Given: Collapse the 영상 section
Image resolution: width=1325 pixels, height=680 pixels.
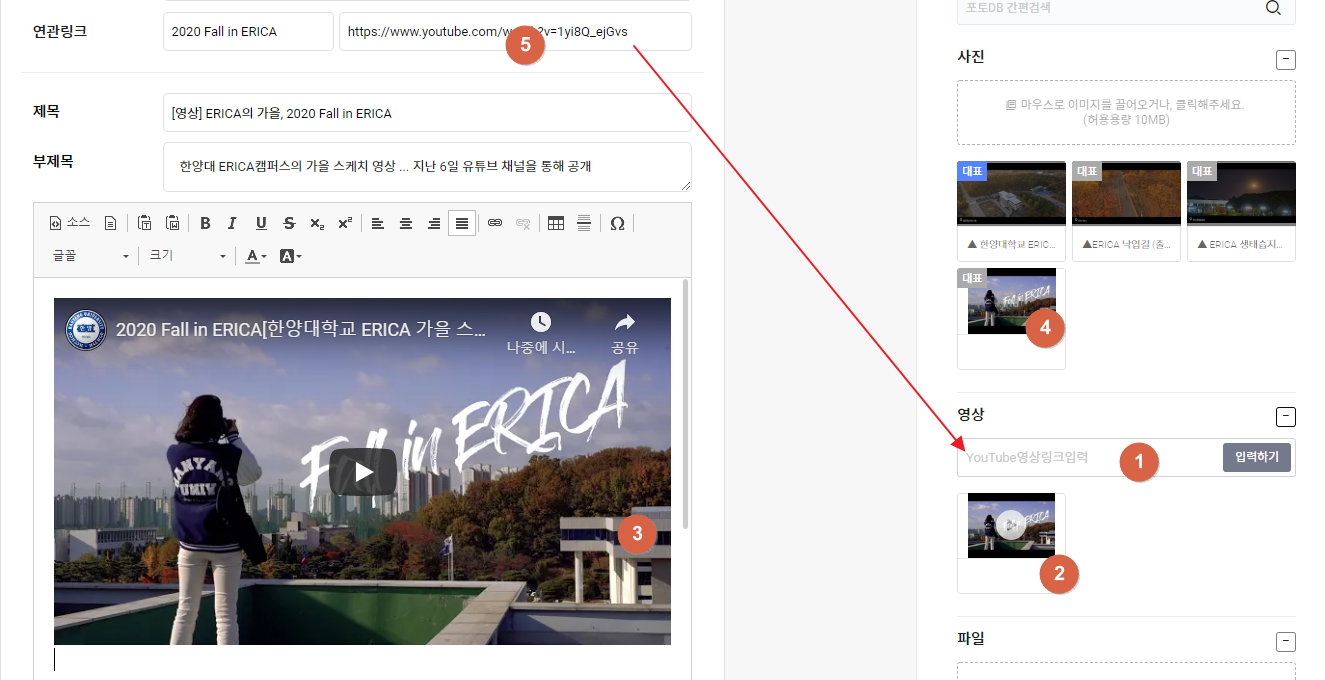Looking at the screenshot, I should [x=1286, y=417].
